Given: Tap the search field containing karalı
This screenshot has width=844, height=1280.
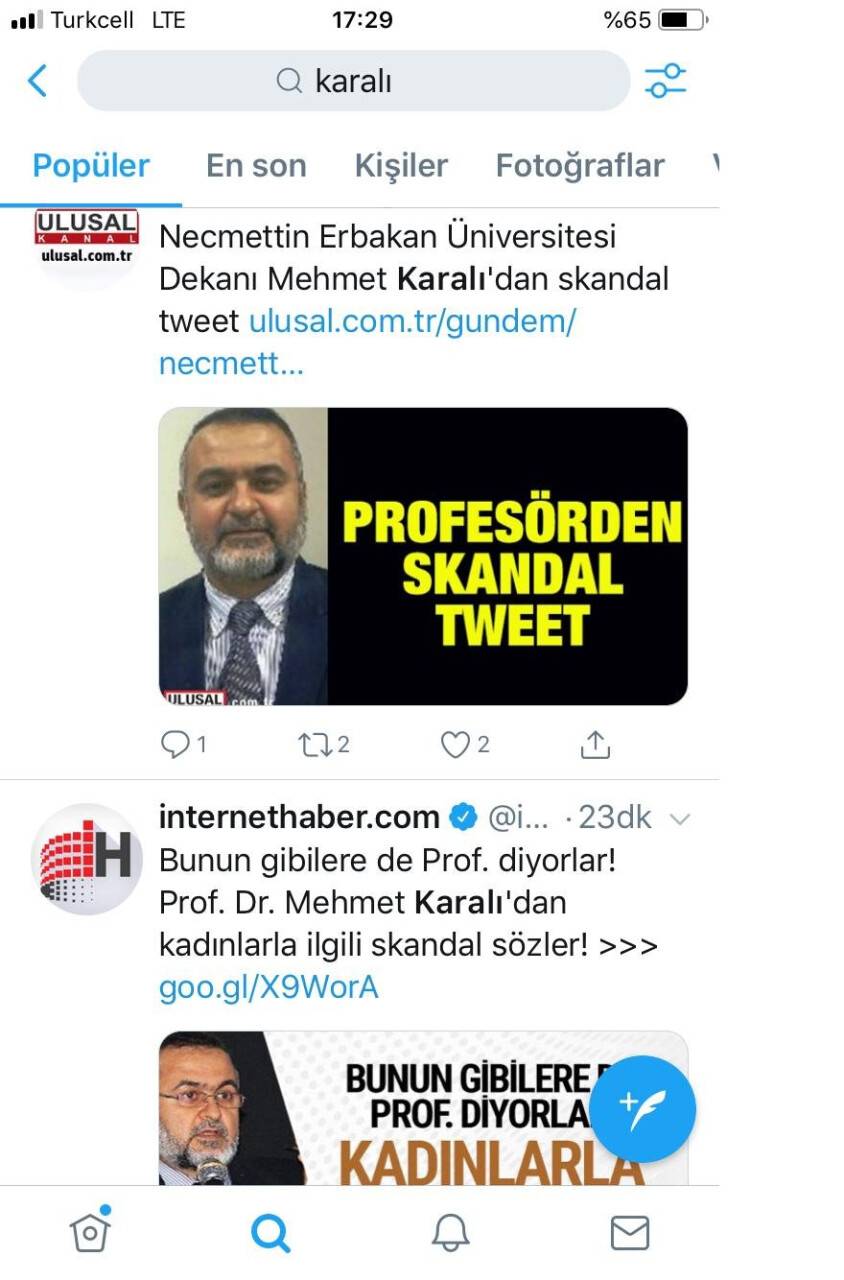Looking at the screenshot, I should click(354, 81).
